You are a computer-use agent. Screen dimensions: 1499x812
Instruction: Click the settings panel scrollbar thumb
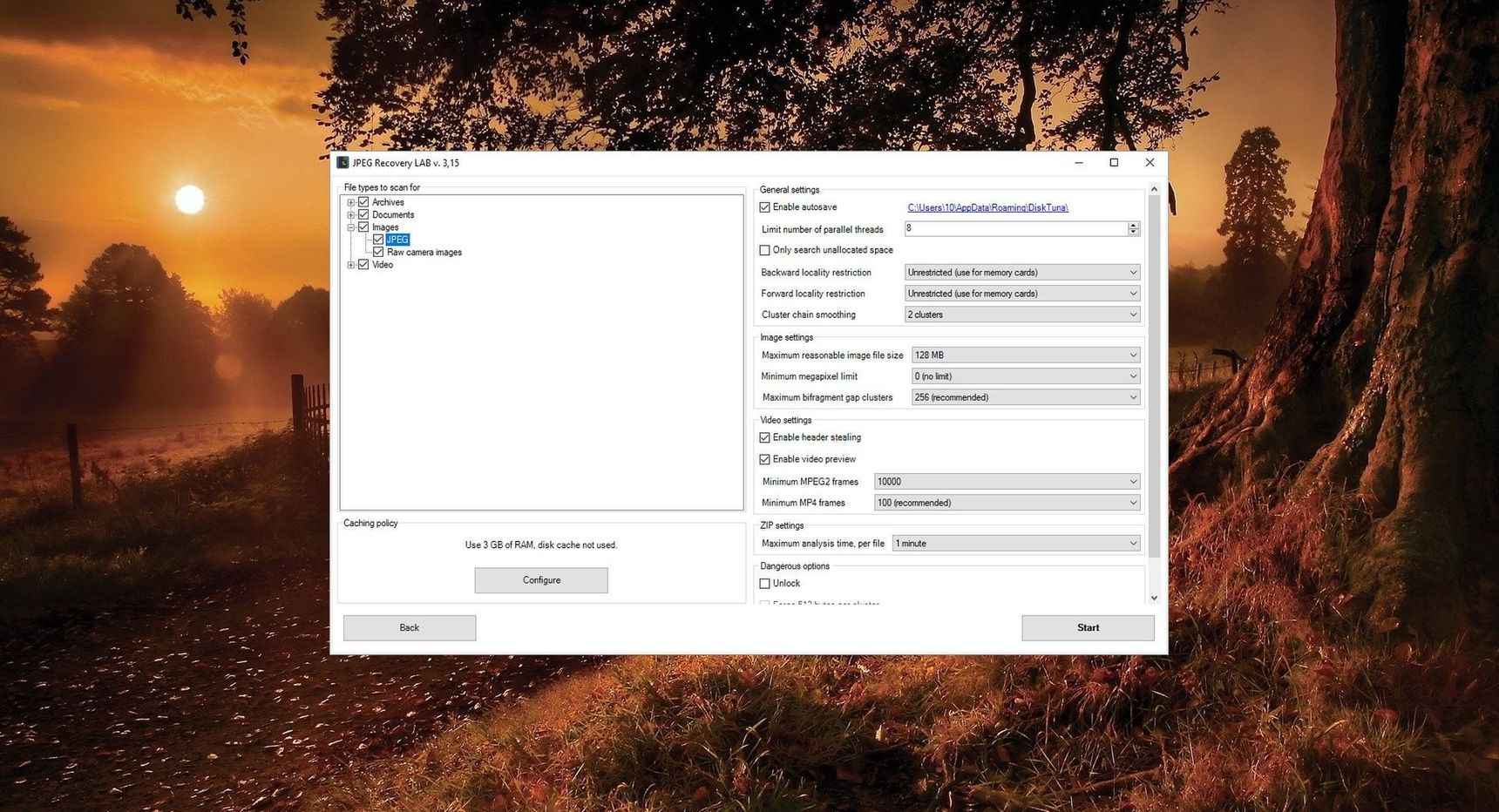1154,376
